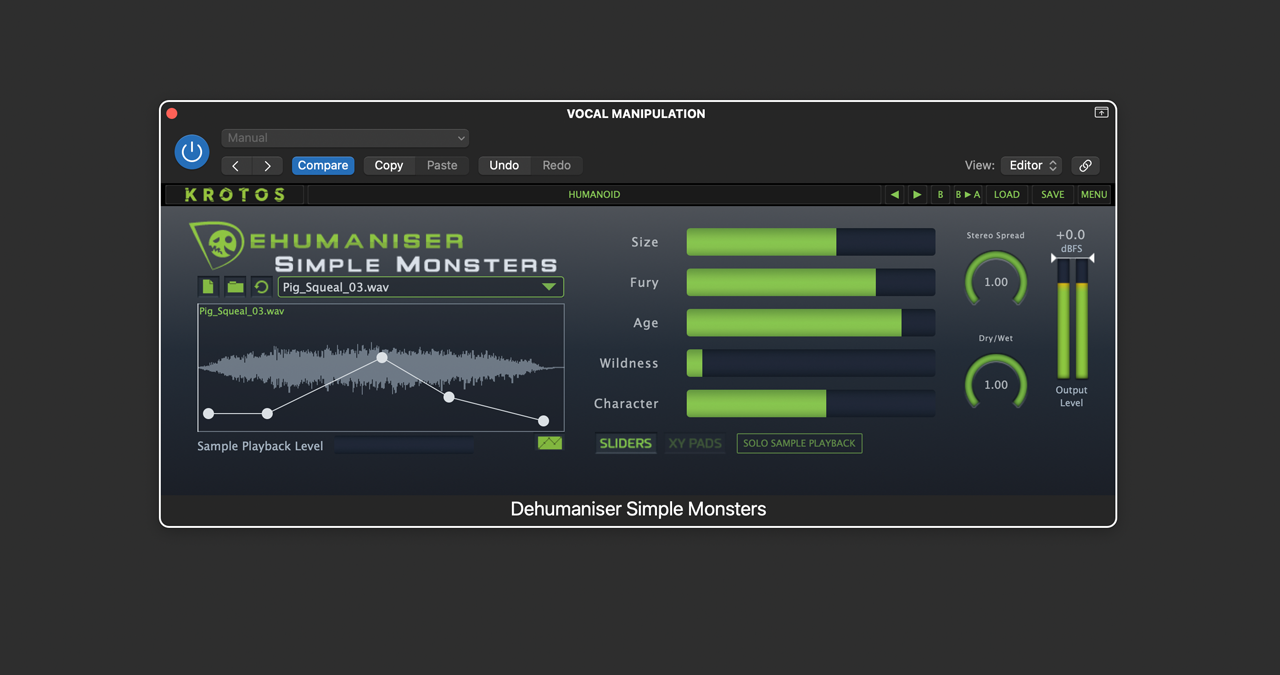Click the Redo button
Image resolution: width=1280 pixels, height=675 pixels.
pos(556,166)
